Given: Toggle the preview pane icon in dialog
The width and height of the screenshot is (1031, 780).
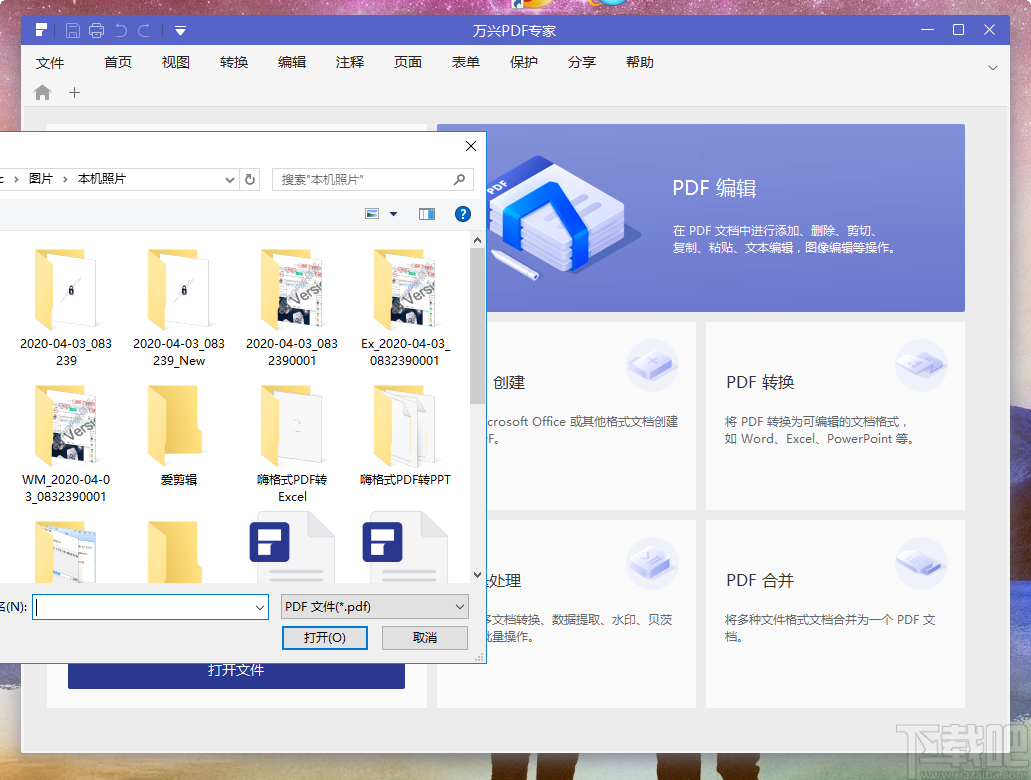Looking at the screenshot, I should pos(426,213).
